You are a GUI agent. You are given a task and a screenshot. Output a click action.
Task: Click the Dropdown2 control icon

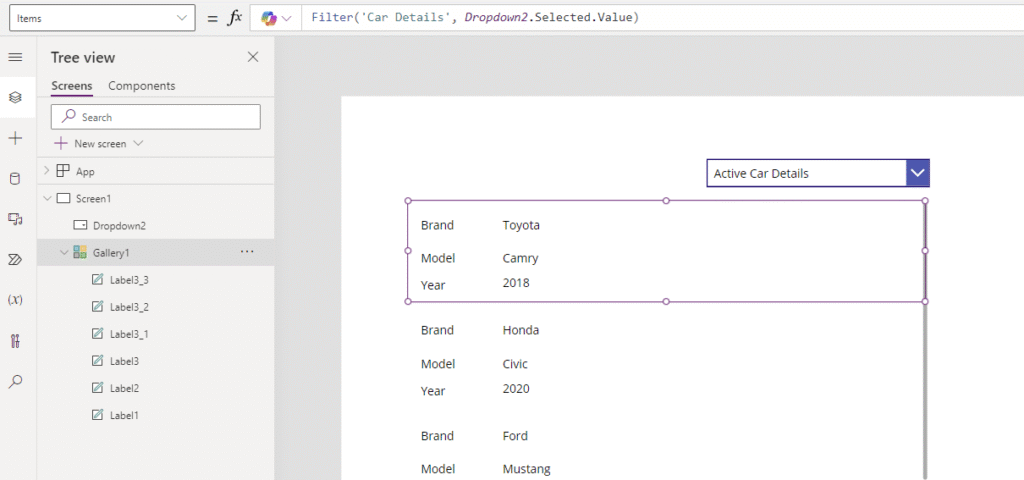[80, 225]
